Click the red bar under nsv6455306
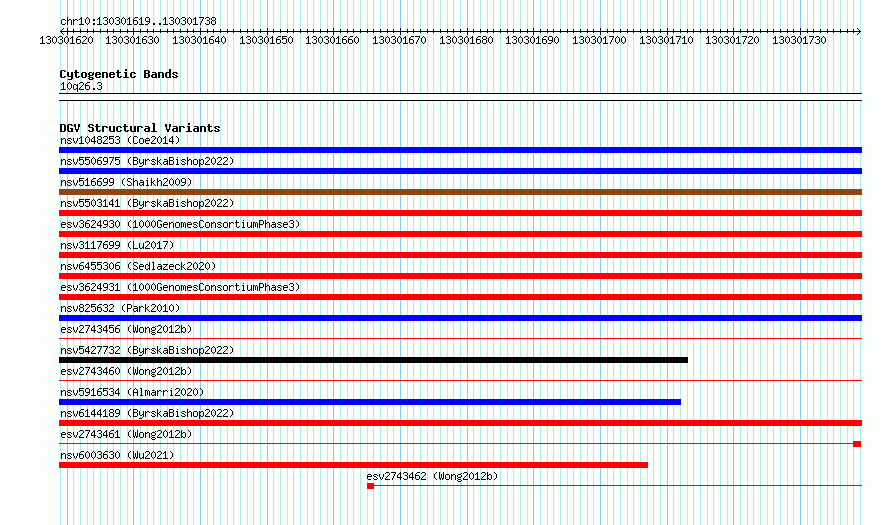The image size is (890, 525). (460, 276)
